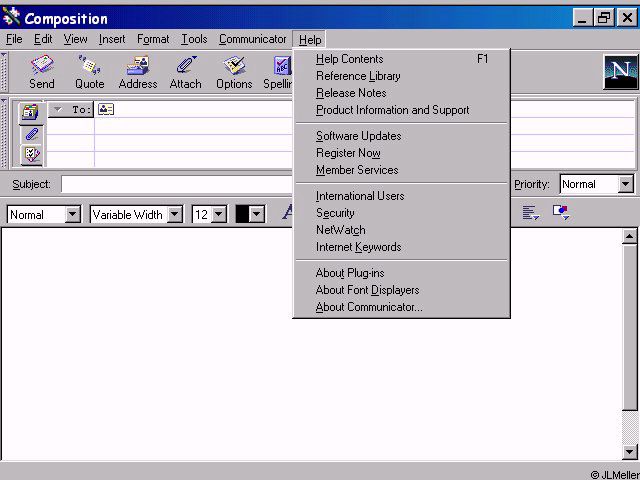Viewport: 640px width, 480px height.
Task: Choose Security from Help menu
Action: pyautogui.click(x=402, y=213)
